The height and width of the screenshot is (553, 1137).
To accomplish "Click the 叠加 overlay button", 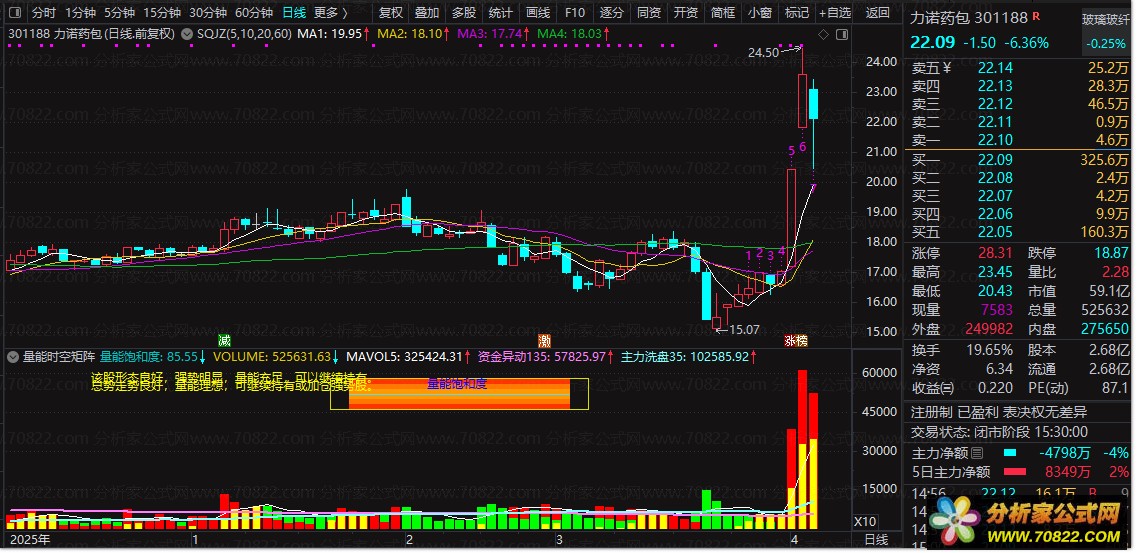I will point(427,12).
